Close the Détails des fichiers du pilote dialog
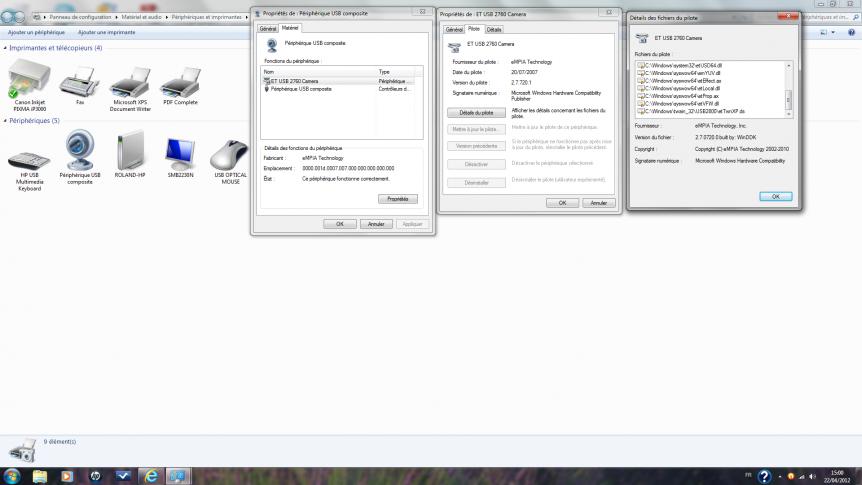This screenshot has height=485, width=862. 788,16
